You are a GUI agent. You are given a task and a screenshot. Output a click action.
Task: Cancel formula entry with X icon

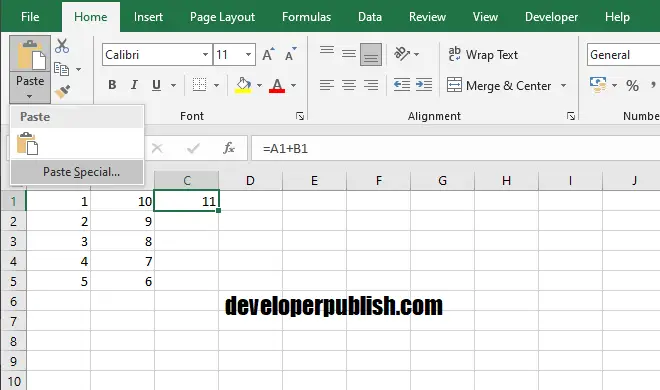click(x=157, y=148)
